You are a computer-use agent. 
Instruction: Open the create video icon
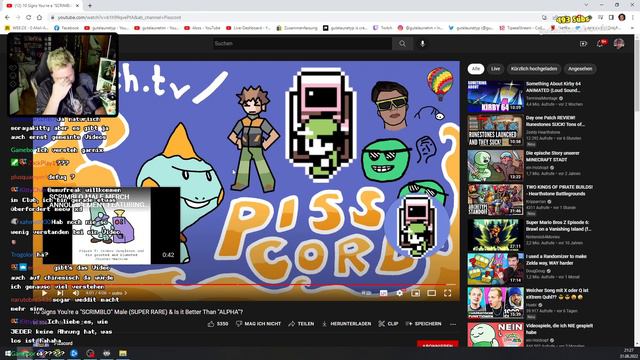(x=583, y=44)
